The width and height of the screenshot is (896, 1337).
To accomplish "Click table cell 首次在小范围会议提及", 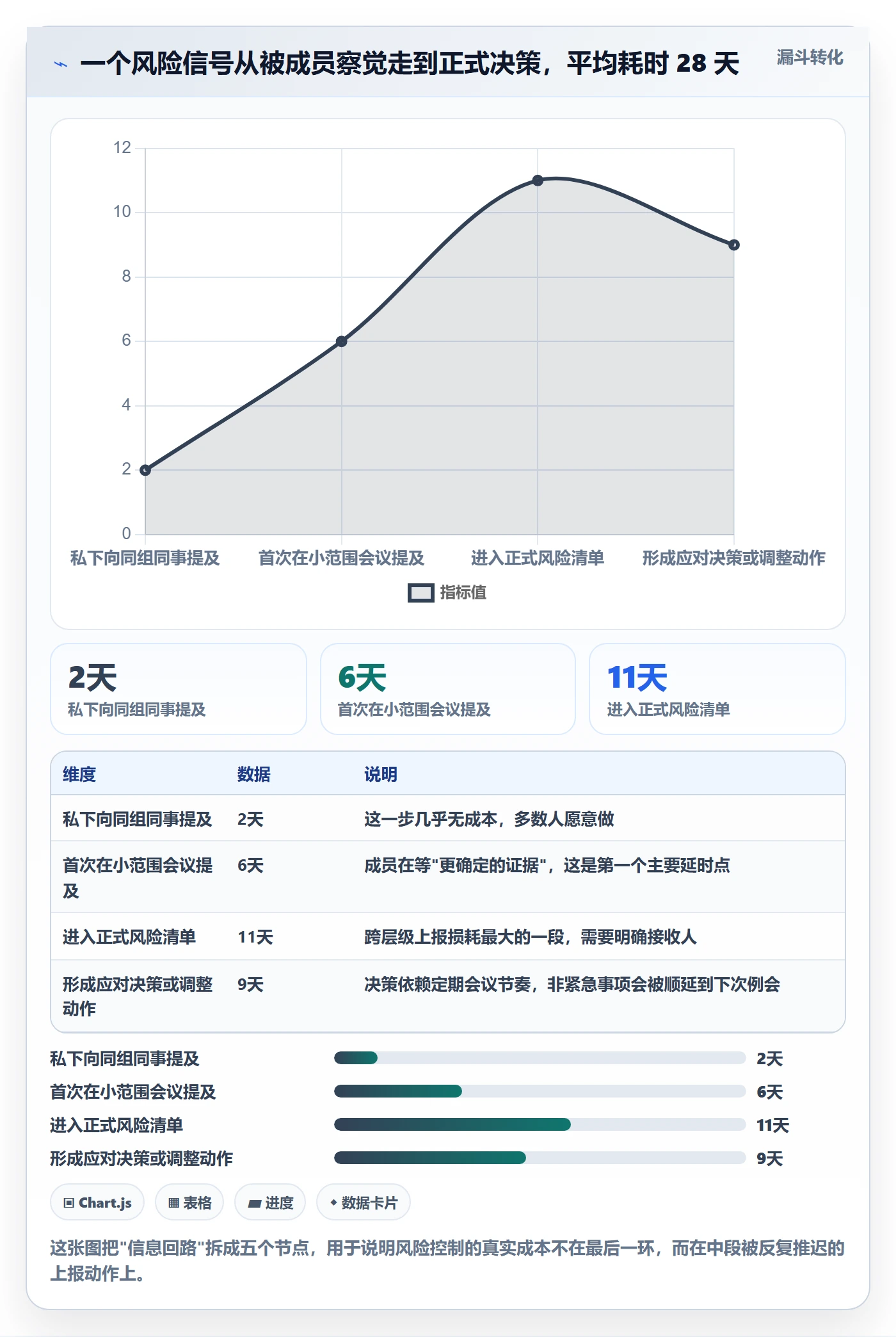I will pyautogui.click(x=137, y=878).
